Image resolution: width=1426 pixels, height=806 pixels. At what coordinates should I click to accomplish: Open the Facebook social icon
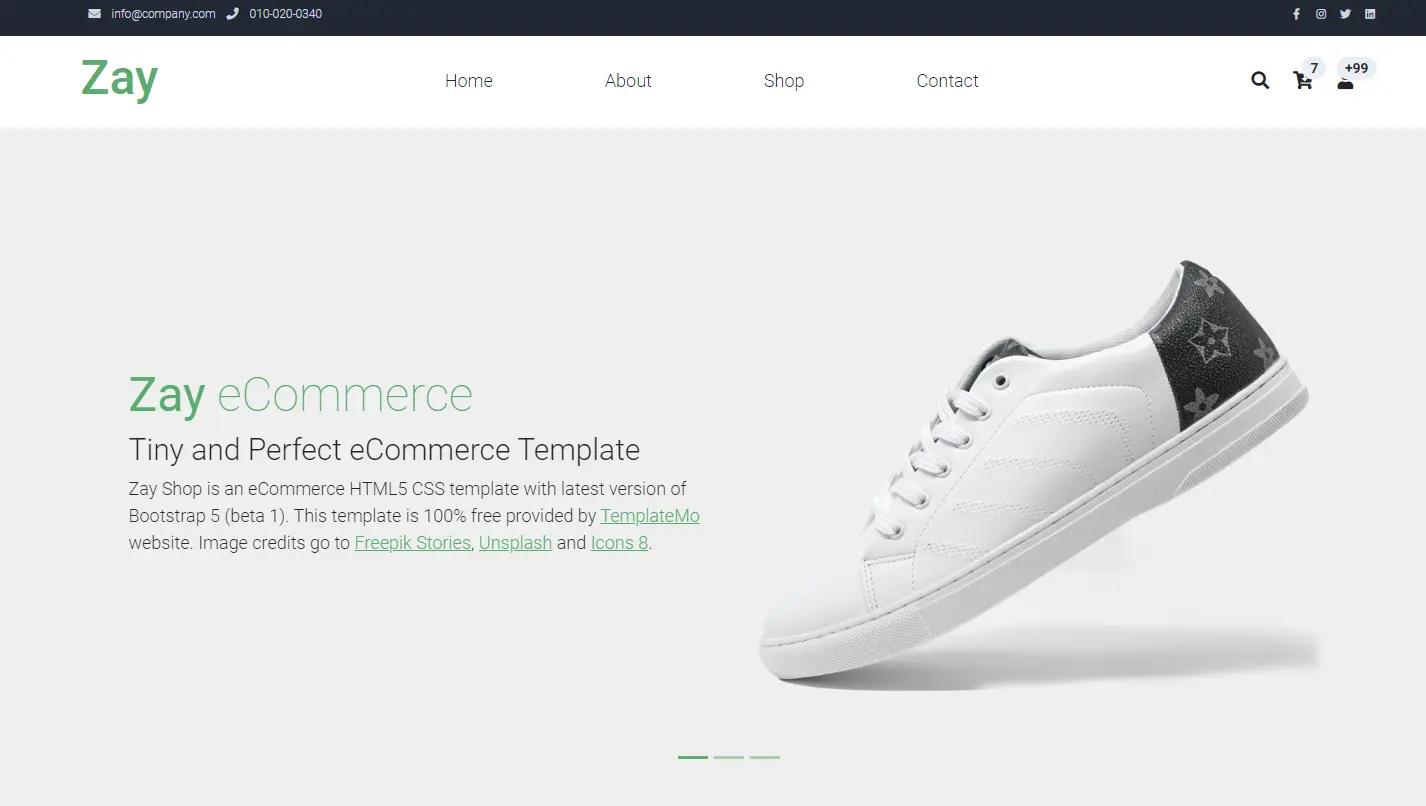pyautogui.click(x=1297, y=14)
